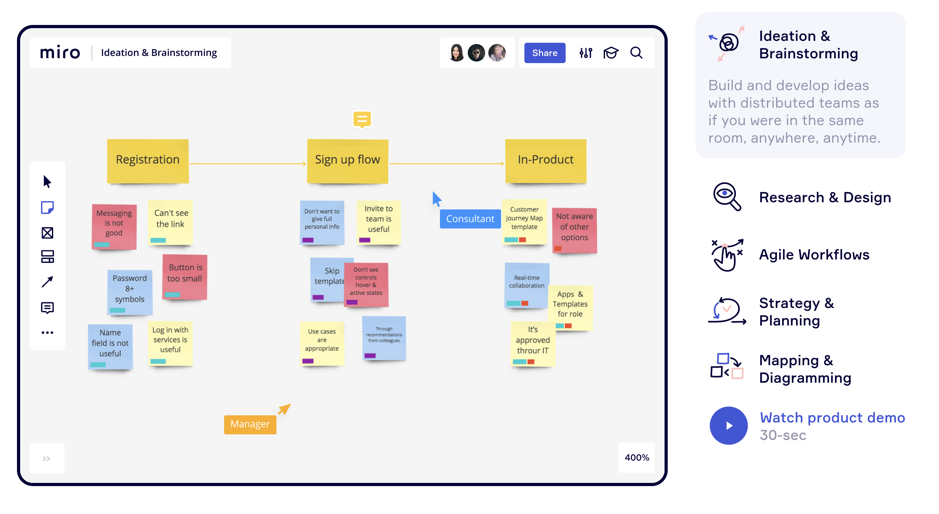This screenshot has height=514, width=939.
Task: Search the board with magnifier icon
Action: click(x=636, y=53)
